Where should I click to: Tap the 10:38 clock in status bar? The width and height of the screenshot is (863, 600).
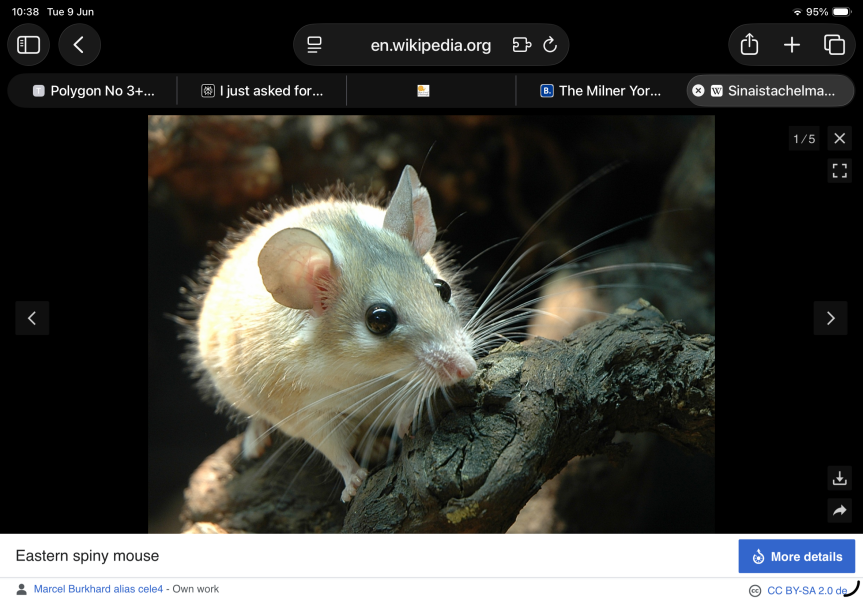click(25, 12)
